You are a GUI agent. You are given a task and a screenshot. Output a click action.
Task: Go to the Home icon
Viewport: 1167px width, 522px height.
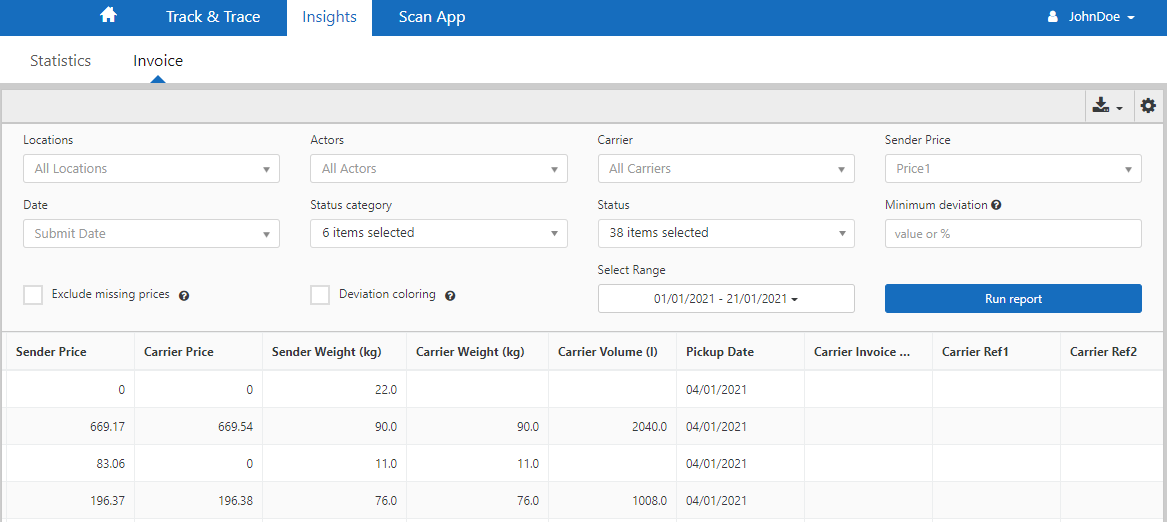(109, 16)
